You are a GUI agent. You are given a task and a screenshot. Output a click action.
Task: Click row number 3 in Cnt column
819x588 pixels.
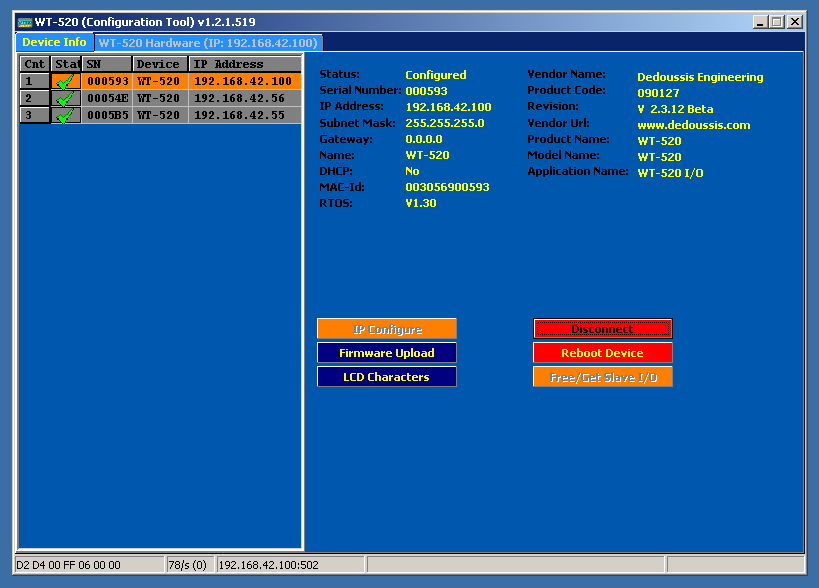point(34,115)
